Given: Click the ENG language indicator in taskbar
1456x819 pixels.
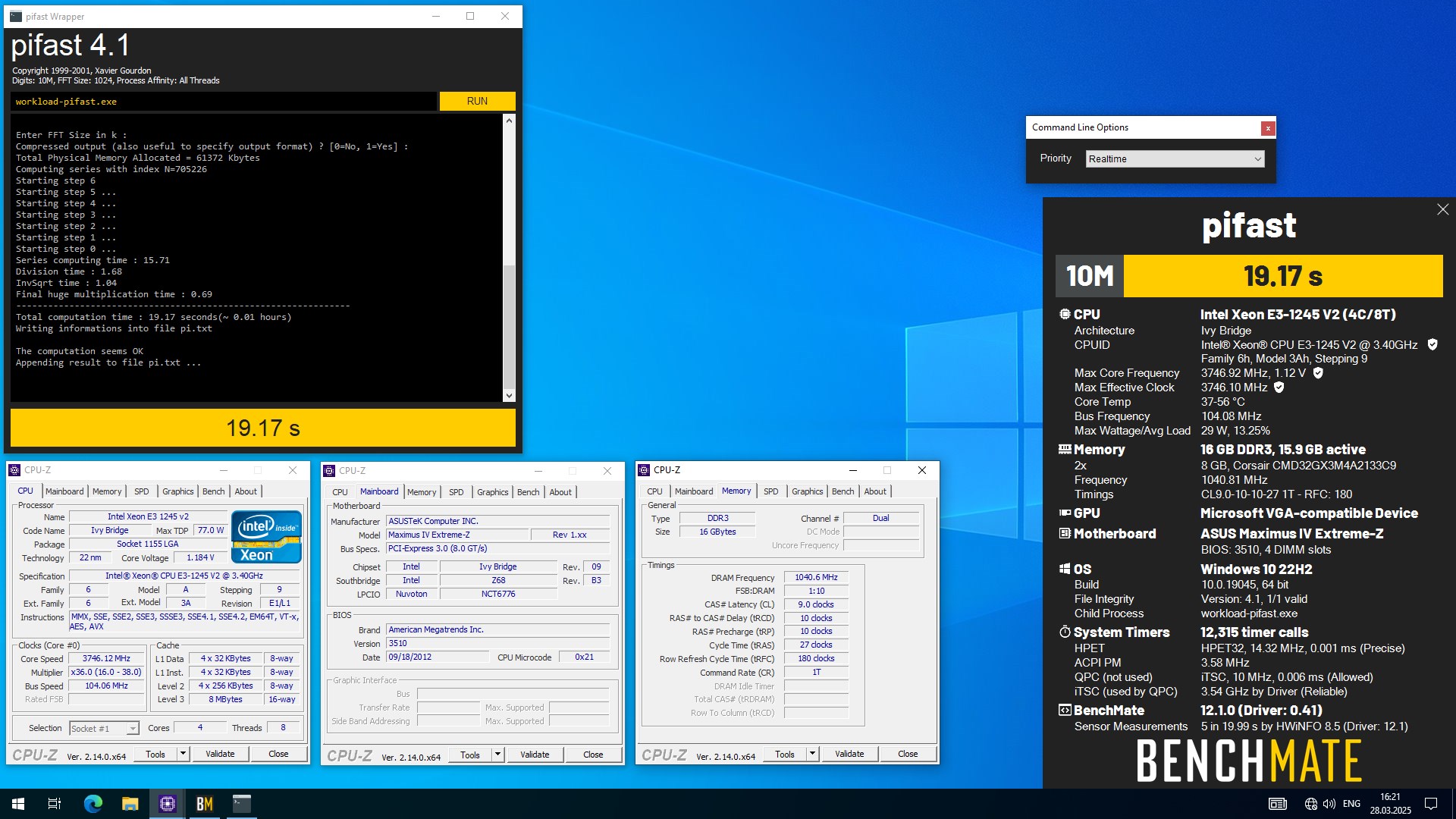Looking at the screenshot, I should [x=1351, y=804].
